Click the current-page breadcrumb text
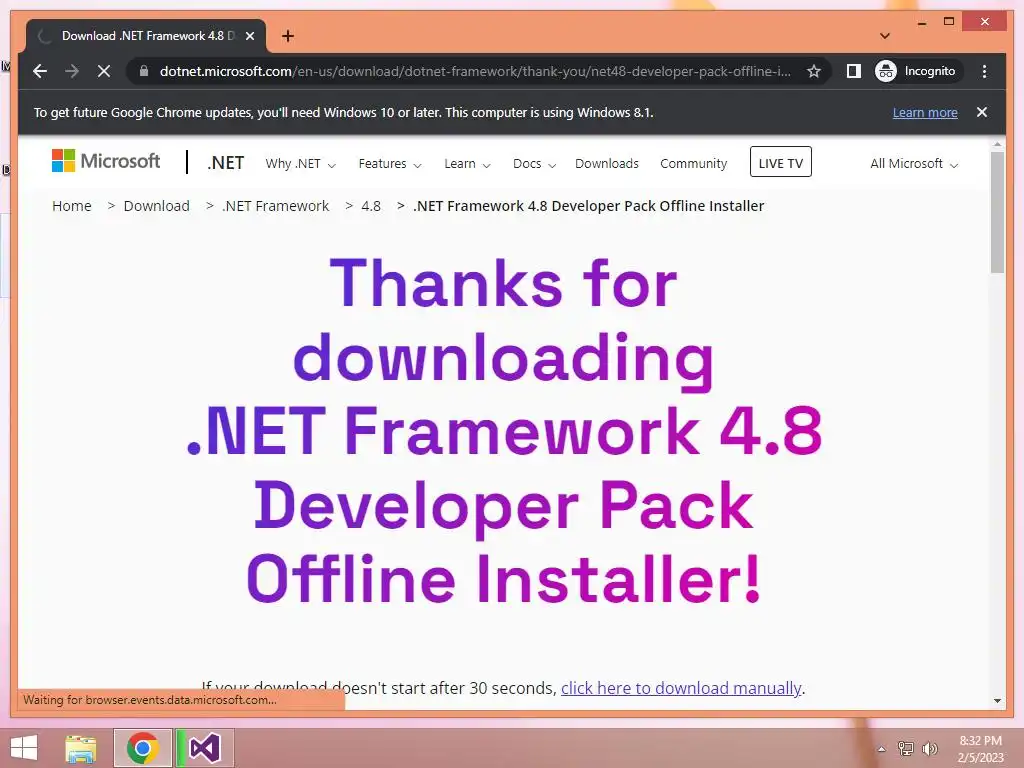 pyautogui.click(x=588, y=206)
